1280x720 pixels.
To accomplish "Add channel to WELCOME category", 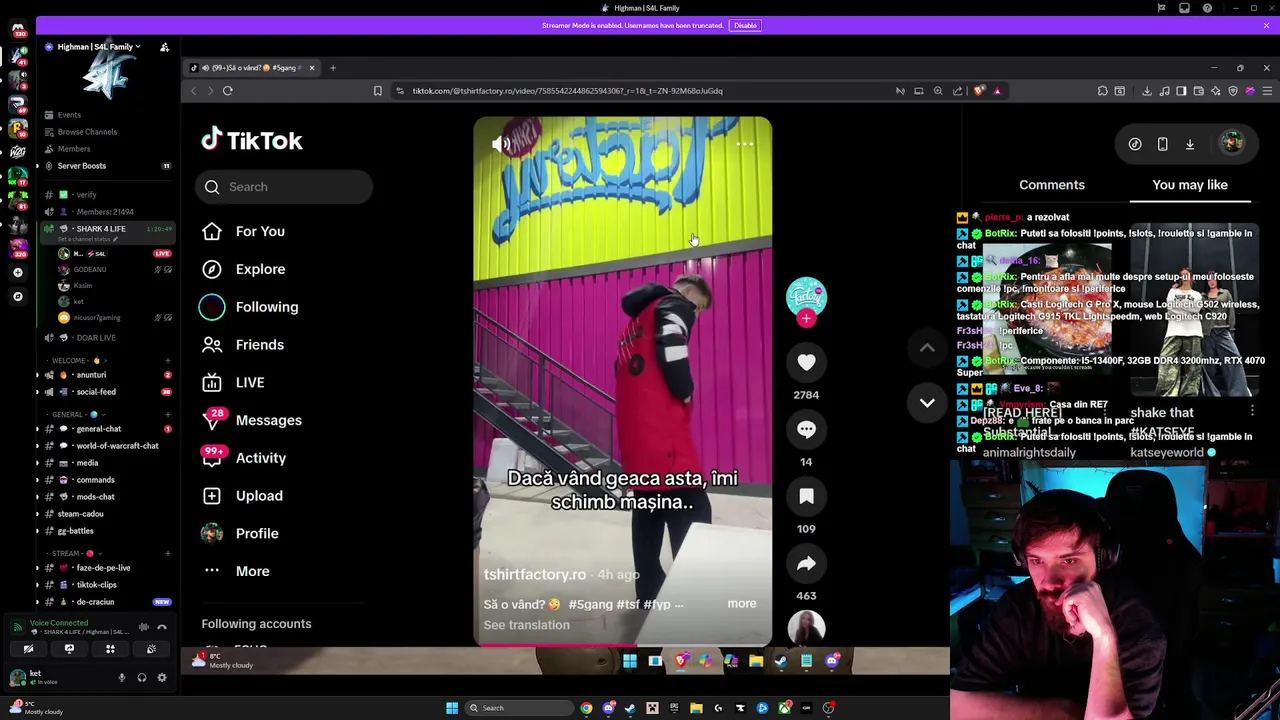I will [168, 360].
